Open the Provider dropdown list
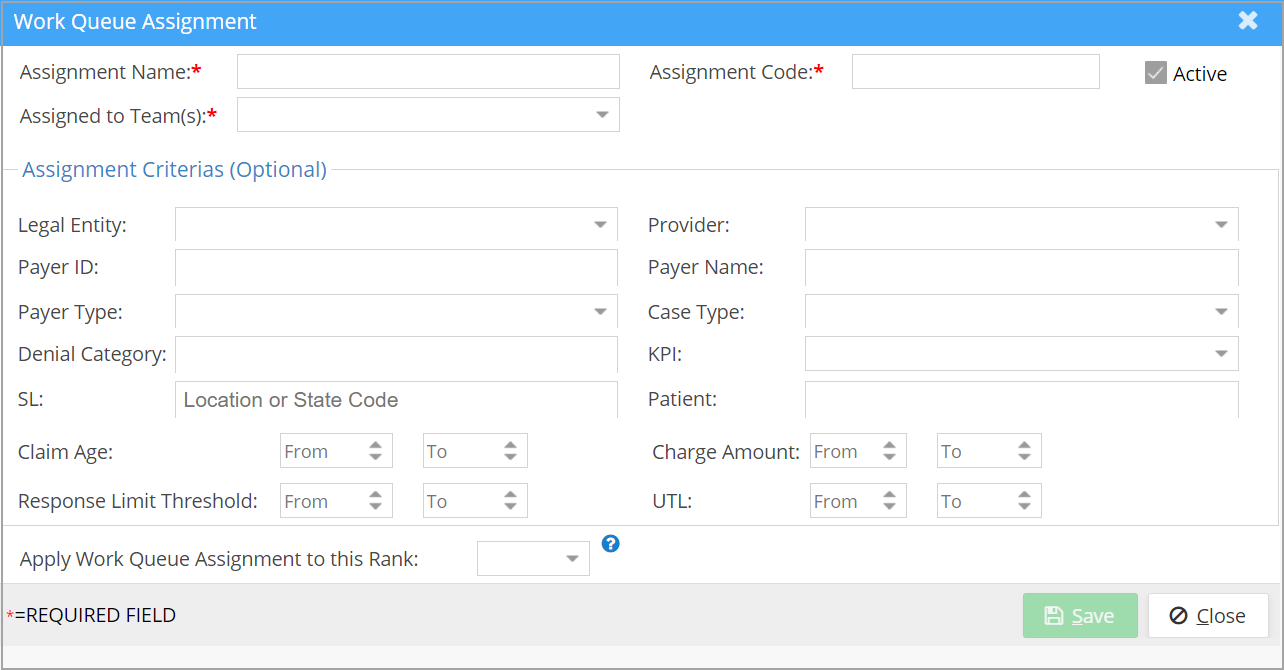The height and width of the screenshot is (670, 1284). coord(1221,225)
